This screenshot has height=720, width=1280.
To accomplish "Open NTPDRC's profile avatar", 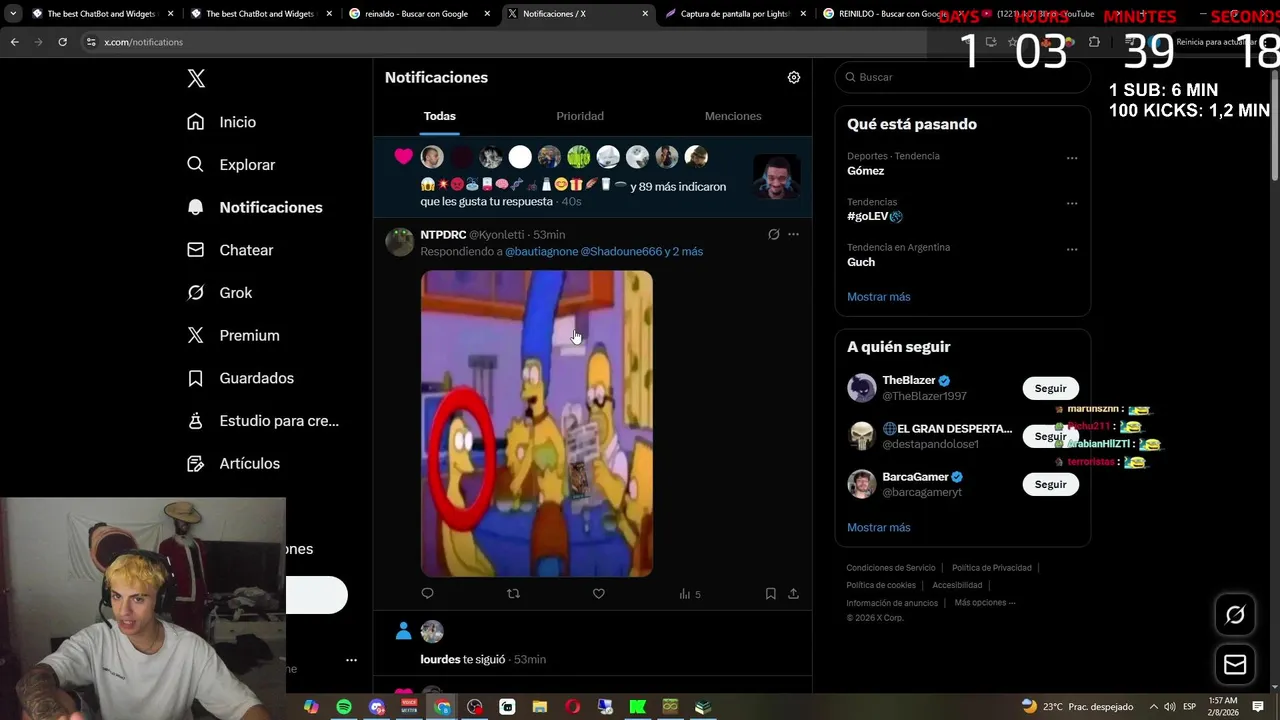I will (400, 242).
